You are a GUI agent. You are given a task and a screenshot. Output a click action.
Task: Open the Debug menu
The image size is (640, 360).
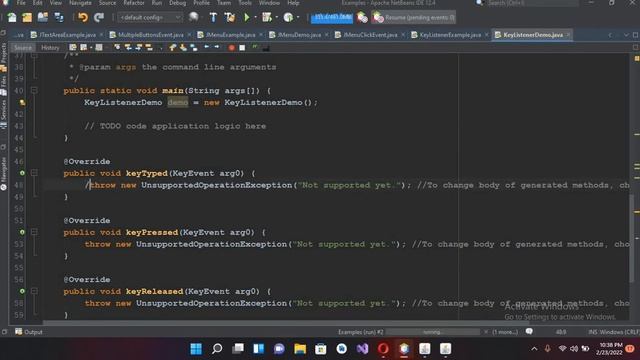[x=177, y=3]
